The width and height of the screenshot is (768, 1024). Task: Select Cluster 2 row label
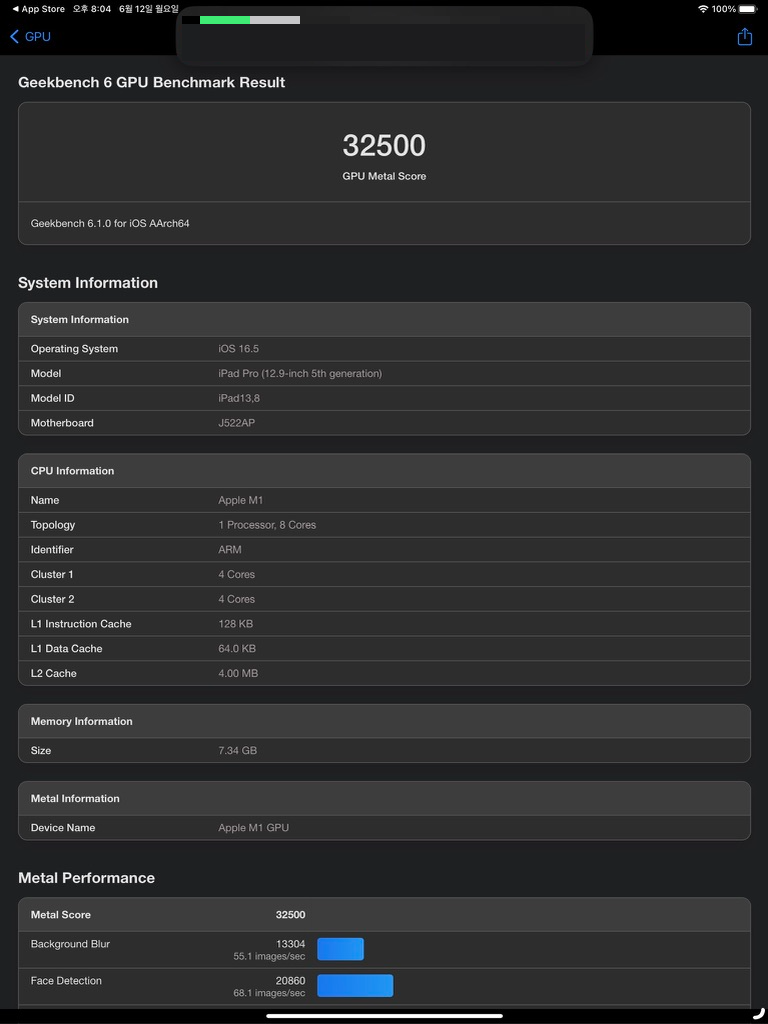[52, 600]
